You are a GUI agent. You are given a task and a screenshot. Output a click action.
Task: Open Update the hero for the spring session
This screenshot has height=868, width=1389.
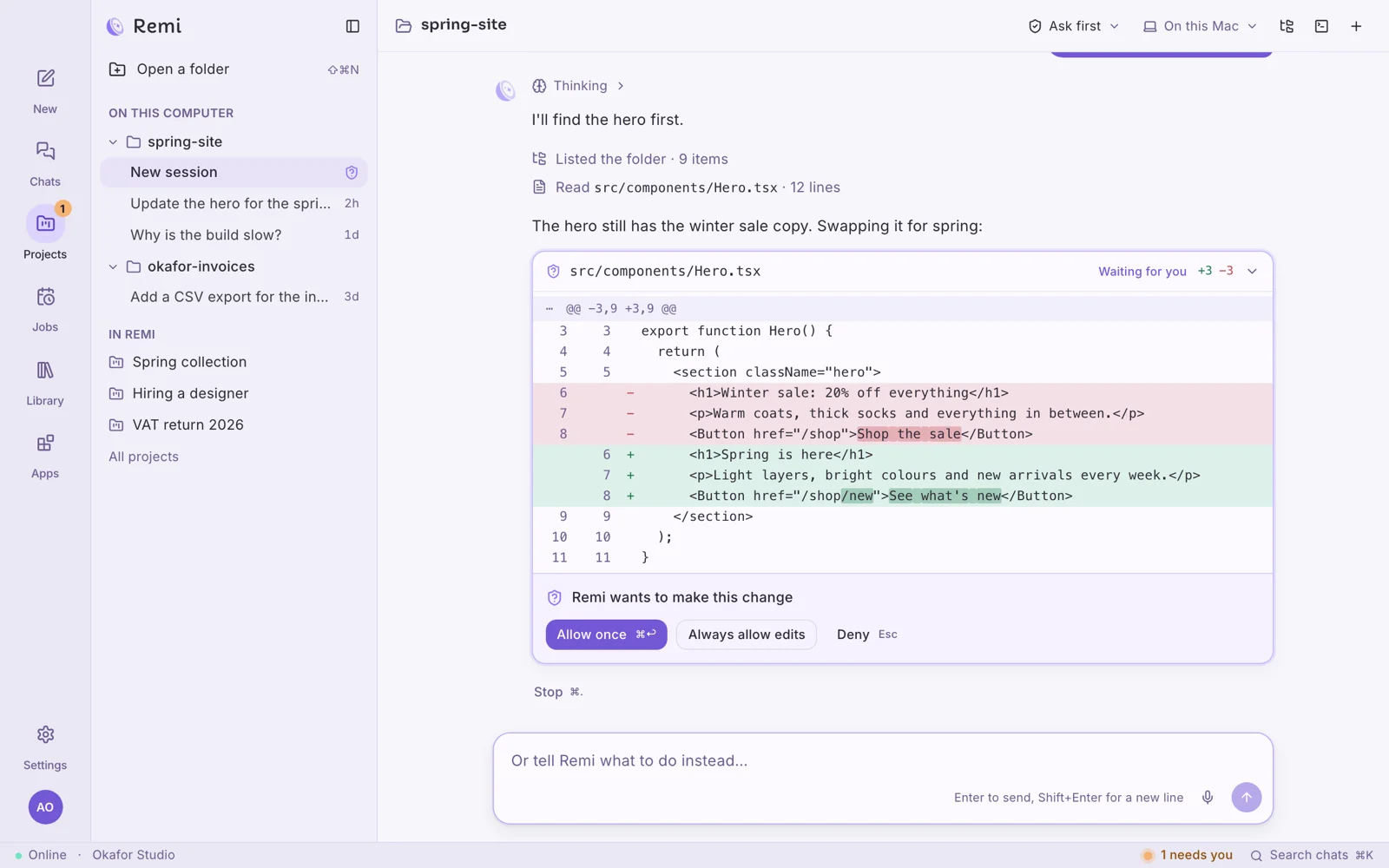234,203
